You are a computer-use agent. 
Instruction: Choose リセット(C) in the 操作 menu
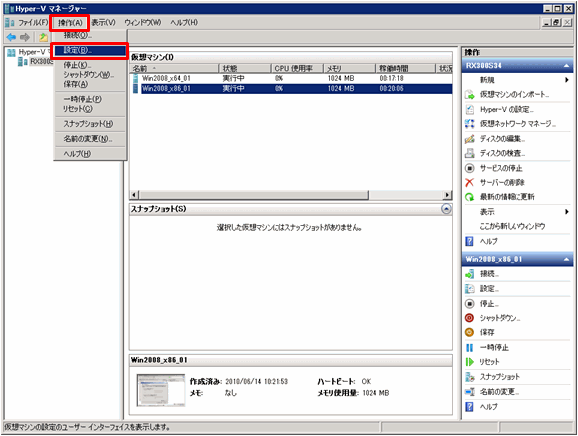pos(90,109)
